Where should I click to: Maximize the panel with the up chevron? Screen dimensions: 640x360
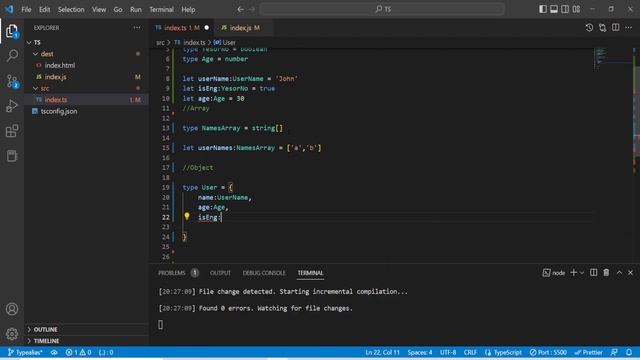point(619,273)
